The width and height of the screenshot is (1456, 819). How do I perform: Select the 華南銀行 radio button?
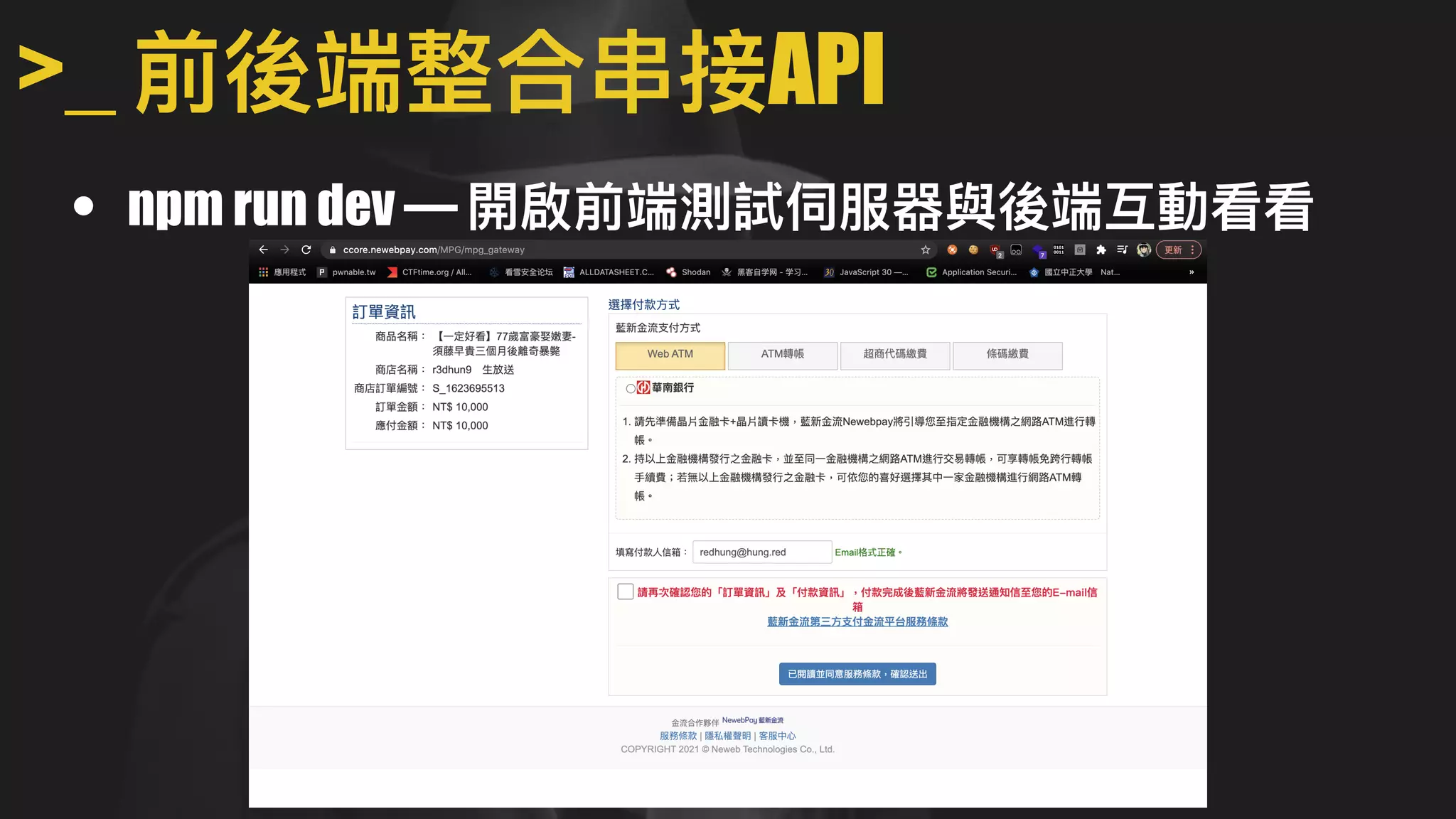click(x=630, y=389)
